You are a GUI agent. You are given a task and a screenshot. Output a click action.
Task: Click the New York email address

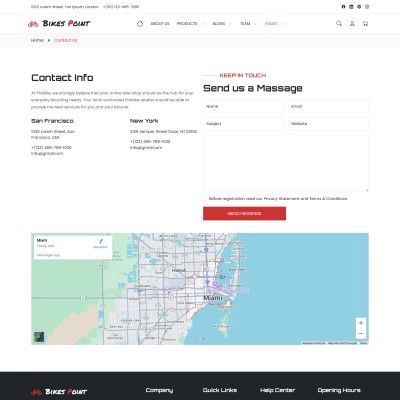(146, 148)
